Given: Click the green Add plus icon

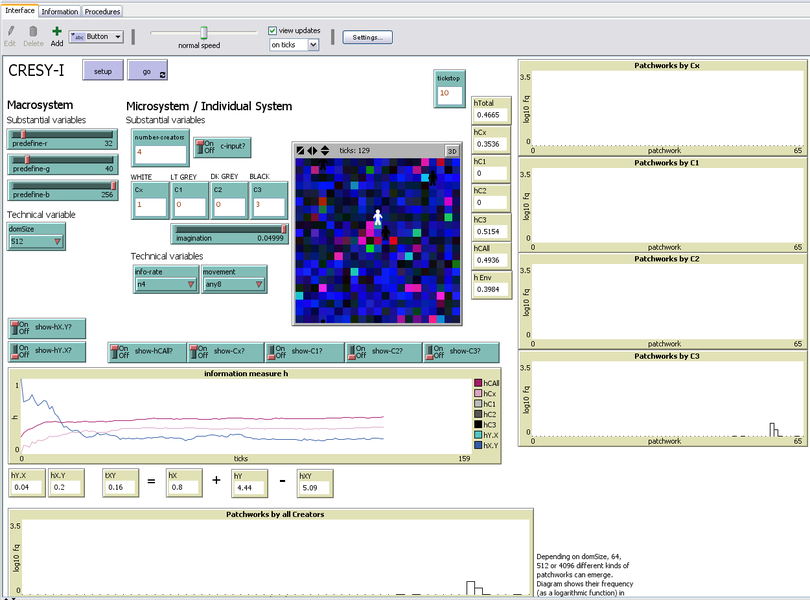Looking at the screenshot, I should click(x=57, y=32).
